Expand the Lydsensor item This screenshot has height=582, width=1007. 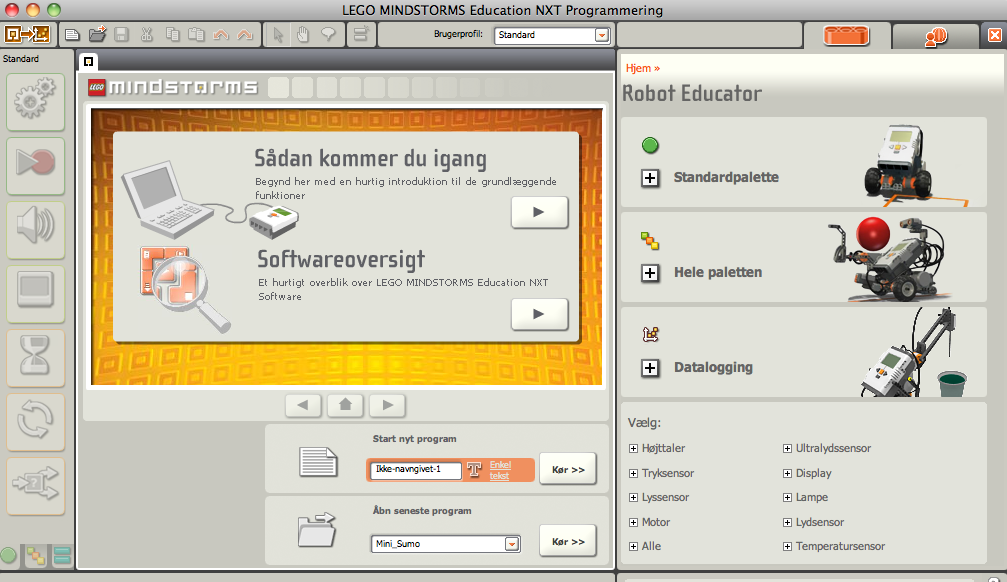point(787,522)
